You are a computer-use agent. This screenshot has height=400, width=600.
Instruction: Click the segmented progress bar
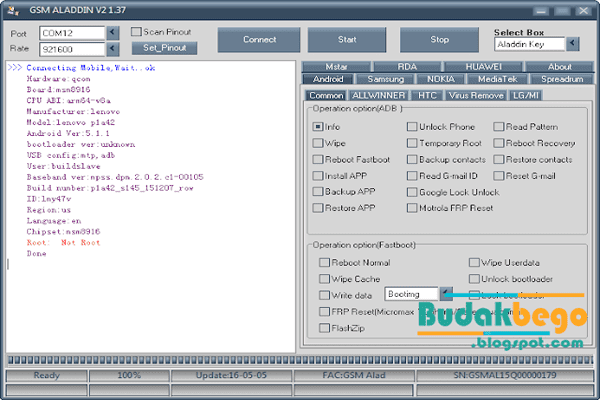(x=300, y=360)
